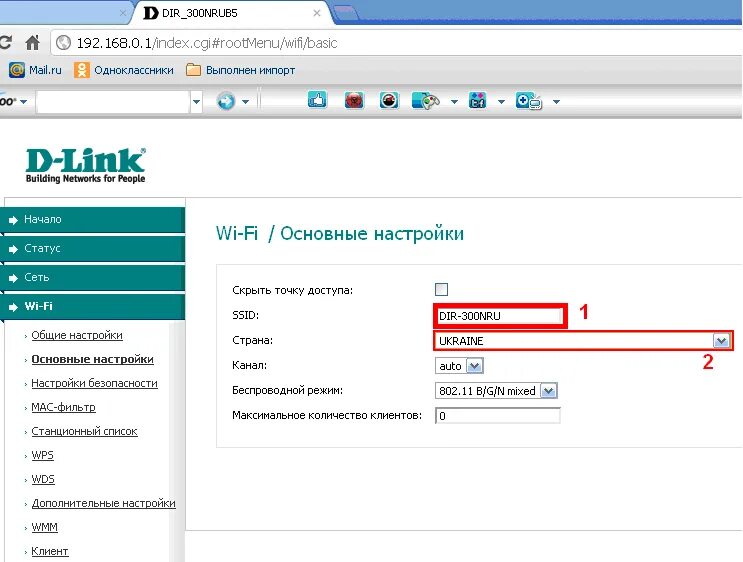Open the MAC-фильтр link
Image resolution: width=743 pixels, height=562 pixels.
[x=63, y=407]
